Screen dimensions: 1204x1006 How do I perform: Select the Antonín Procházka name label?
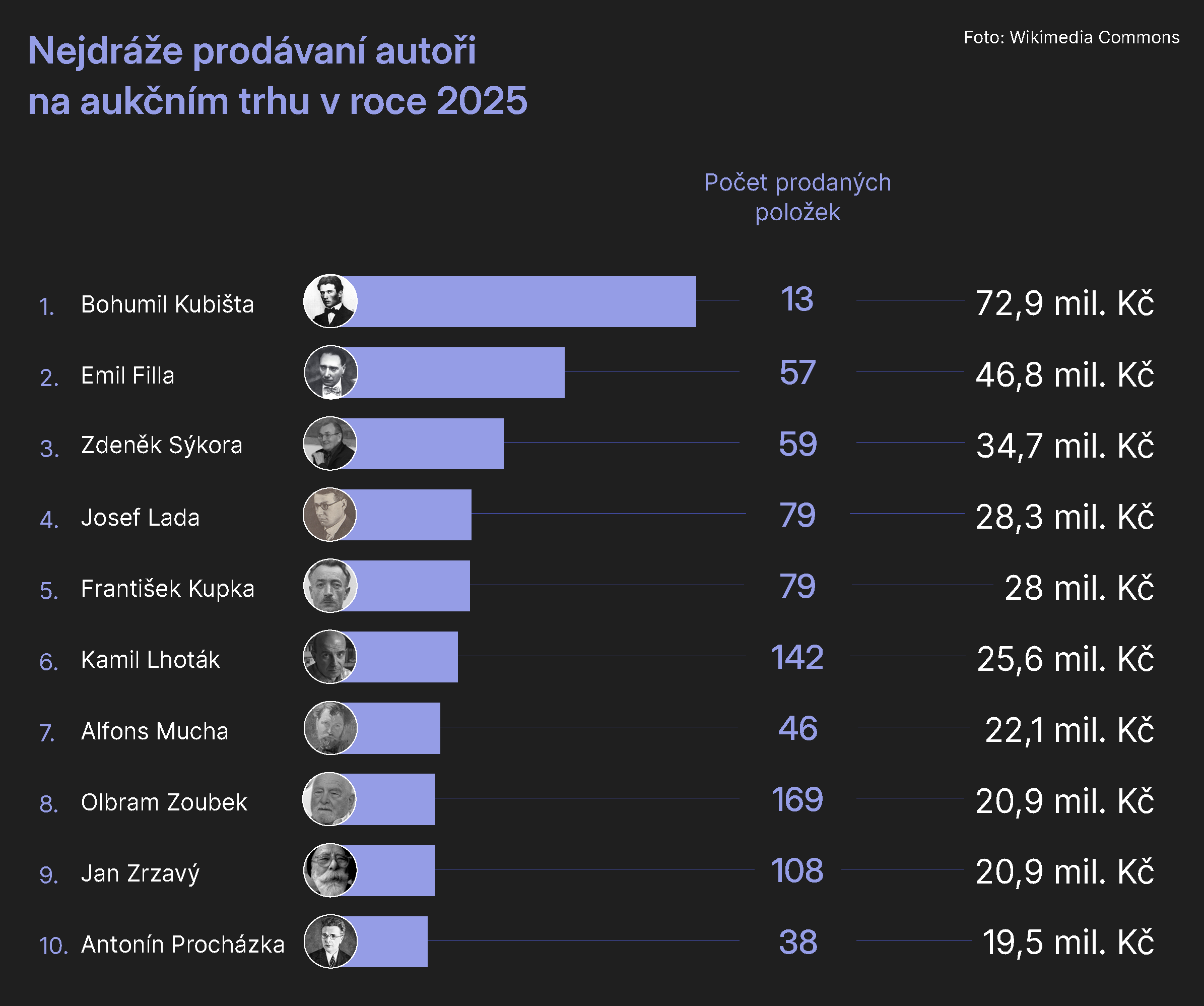click(182, 945)
